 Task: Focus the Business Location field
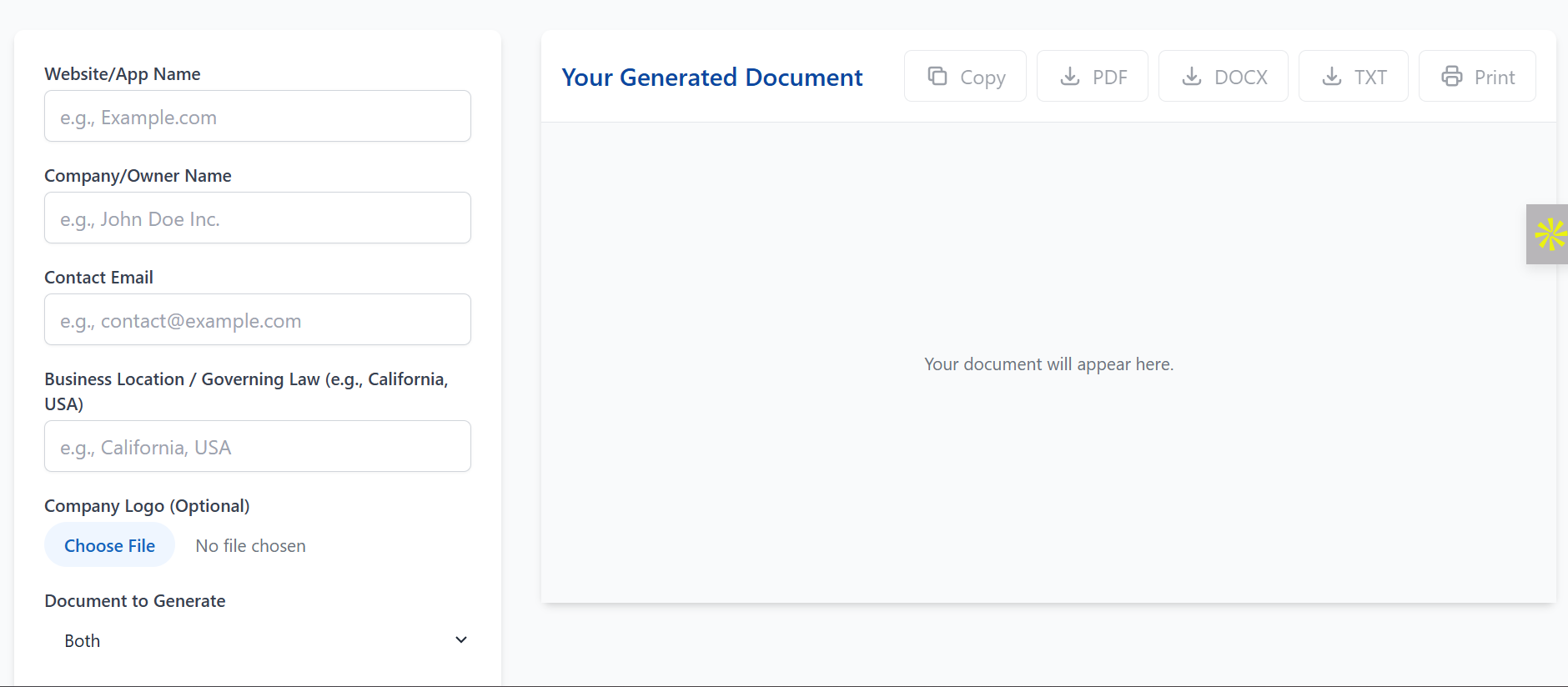pos(258,447)
